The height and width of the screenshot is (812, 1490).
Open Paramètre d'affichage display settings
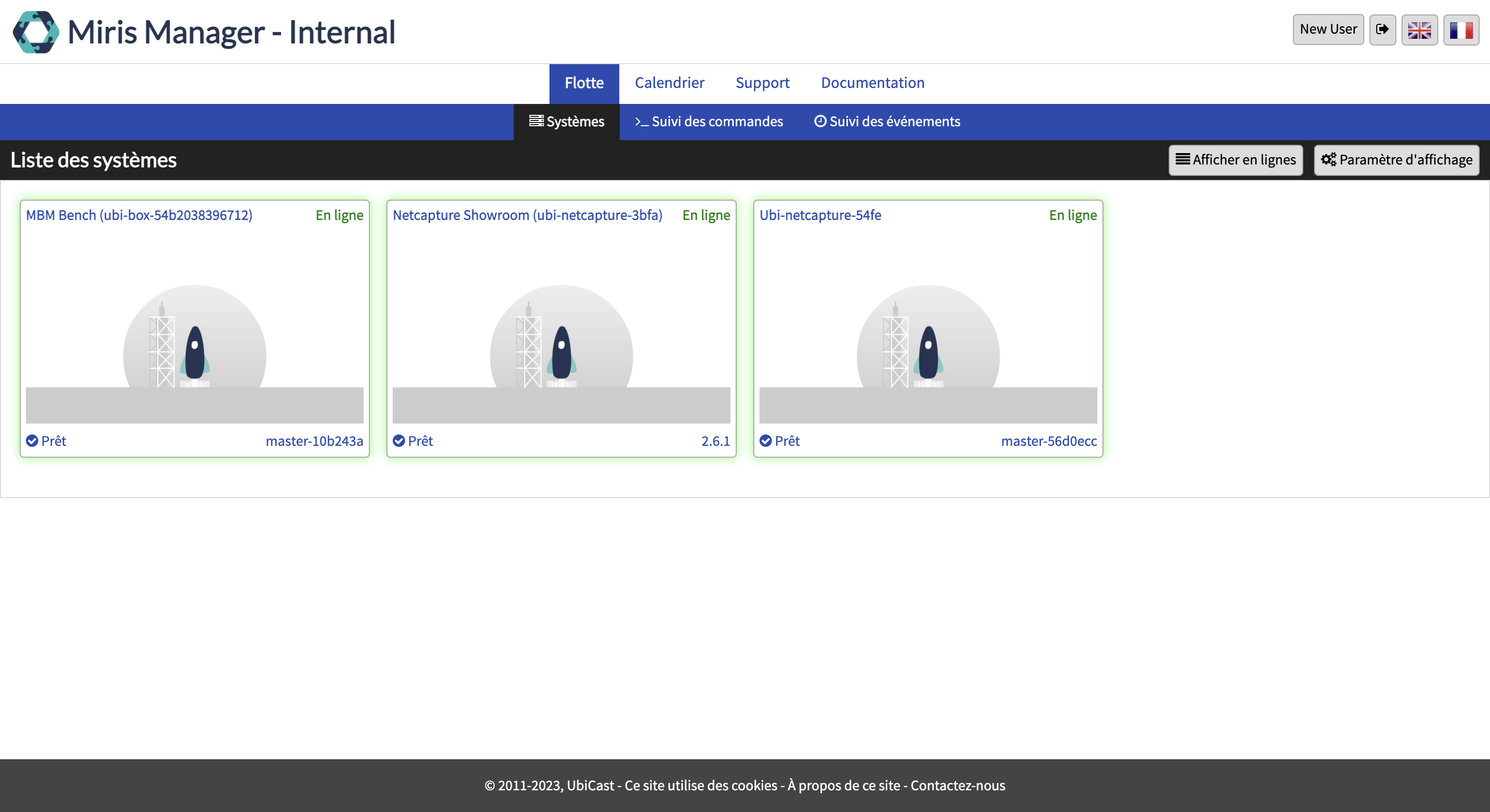click(1396, 160)
